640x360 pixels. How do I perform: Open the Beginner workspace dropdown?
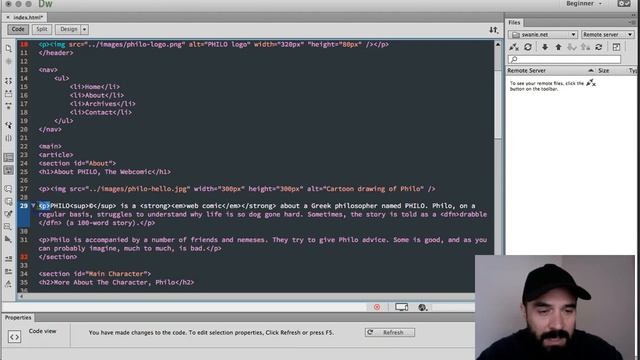(x=584, y=3)
